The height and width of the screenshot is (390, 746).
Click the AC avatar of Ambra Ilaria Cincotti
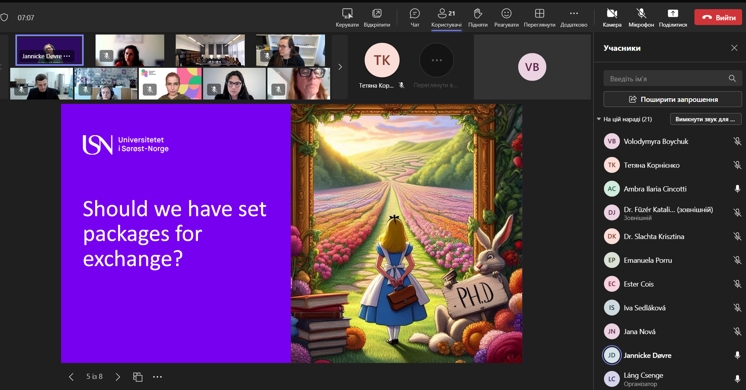point(612,189)
